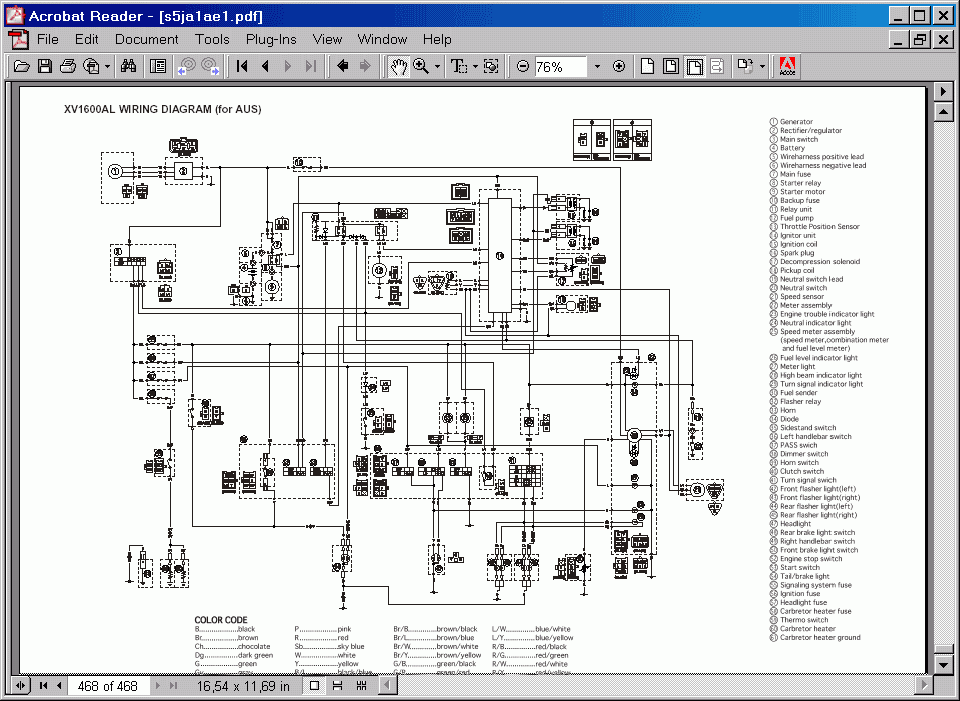Expand the text select tool dropdown
The image size is (960, 701).
tap(475, 67)
